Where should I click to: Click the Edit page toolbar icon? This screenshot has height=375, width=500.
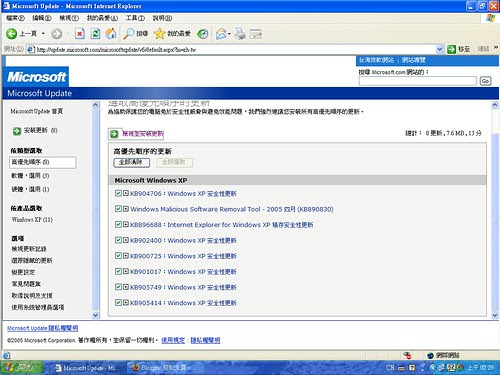coord(256,34)
